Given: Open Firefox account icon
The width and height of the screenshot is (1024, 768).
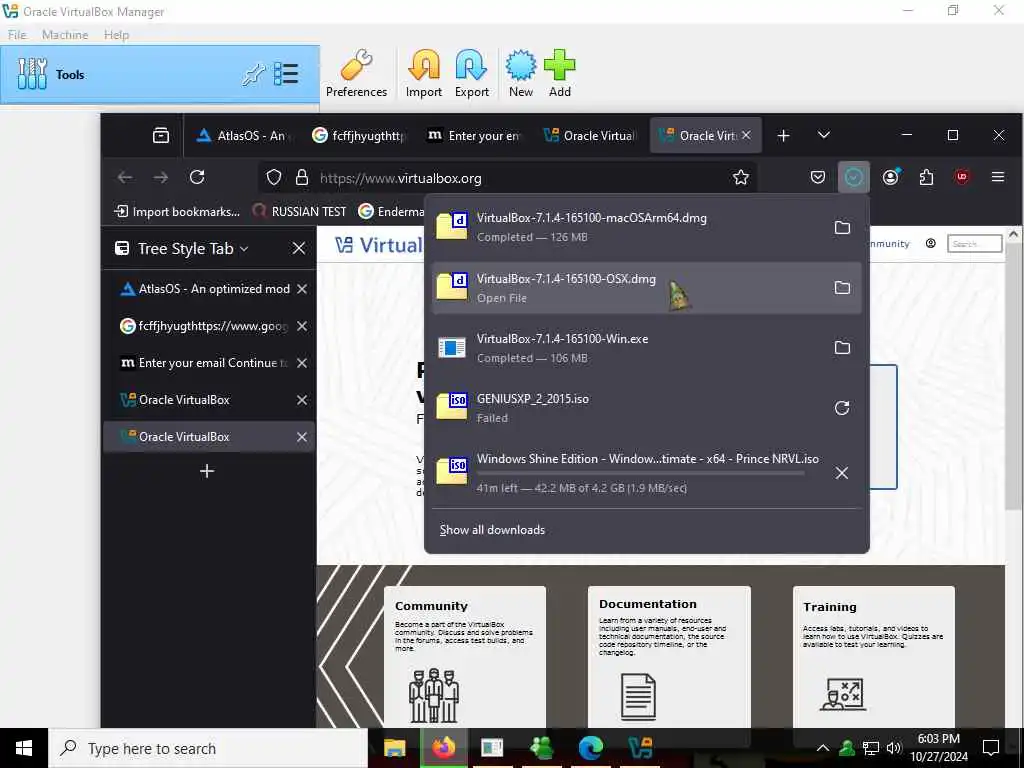Looking at the screenshot, I should 891,177.
